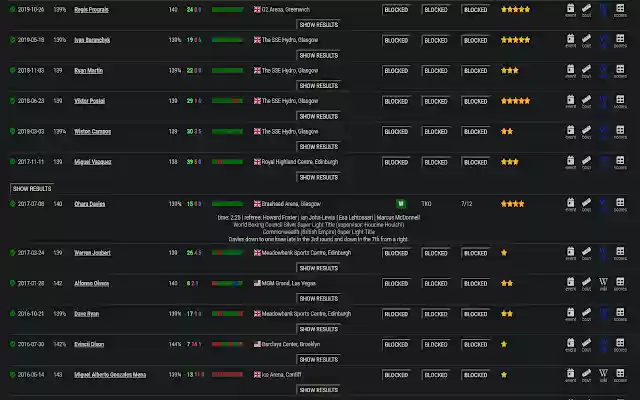Open event icon in Miguel Vazquez row
The image size is (640, 400).
click(x=571, y=162)
